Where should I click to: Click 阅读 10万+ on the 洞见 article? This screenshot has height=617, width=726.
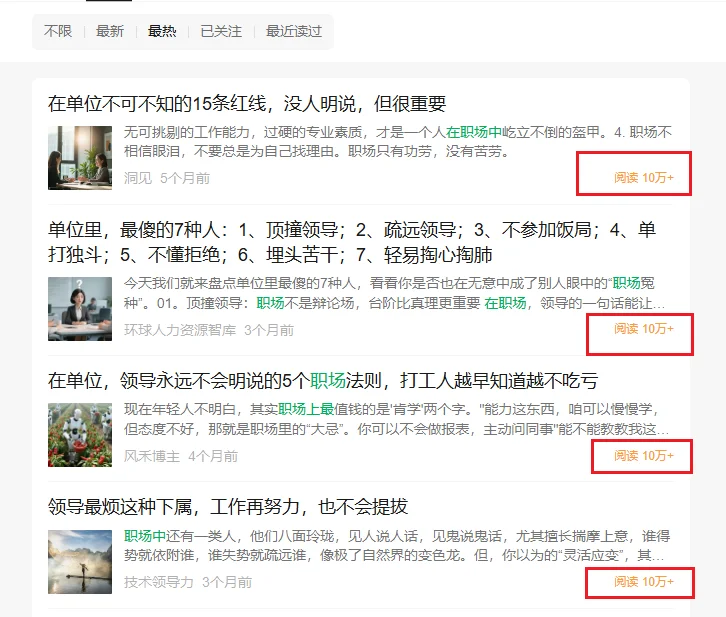(x=644, y=178)
